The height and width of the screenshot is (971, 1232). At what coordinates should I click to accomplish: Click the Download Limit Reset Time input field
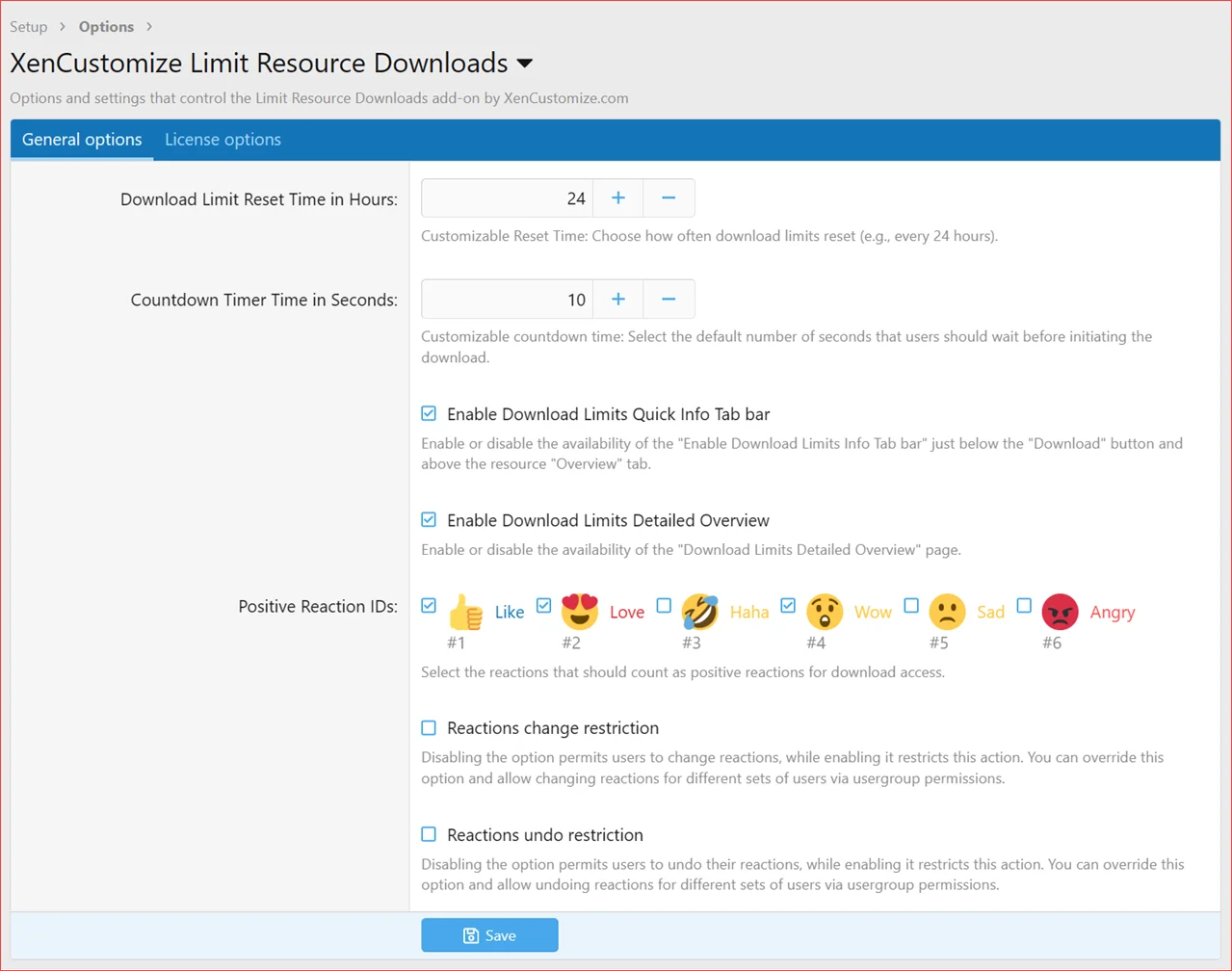point(507,198)
